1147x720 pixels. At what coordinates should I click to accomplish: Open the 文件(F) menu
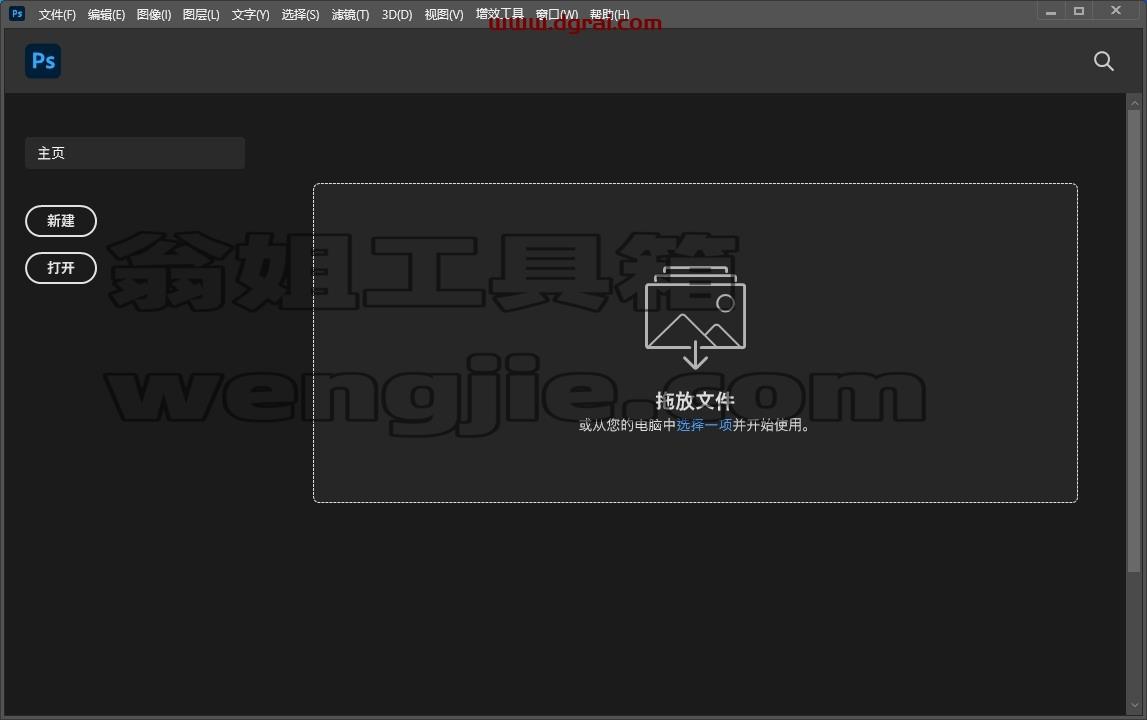pyautogui.click(x=57, y=15)
